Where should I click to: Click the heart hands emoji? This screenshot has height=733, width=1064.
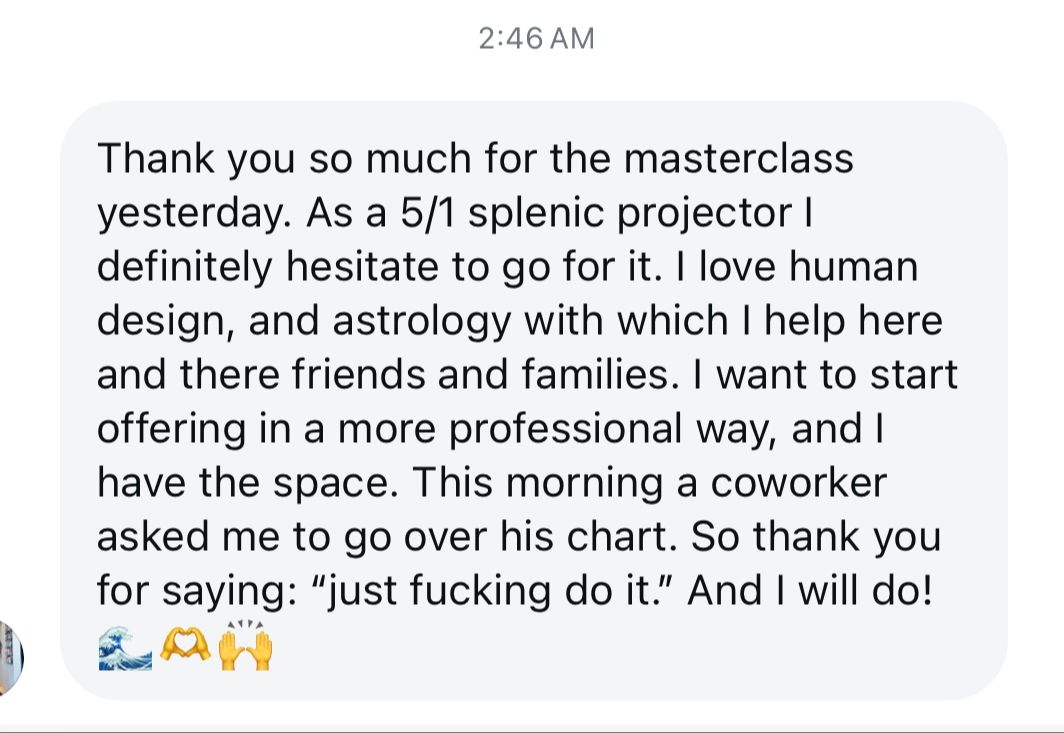coord(185,644)
